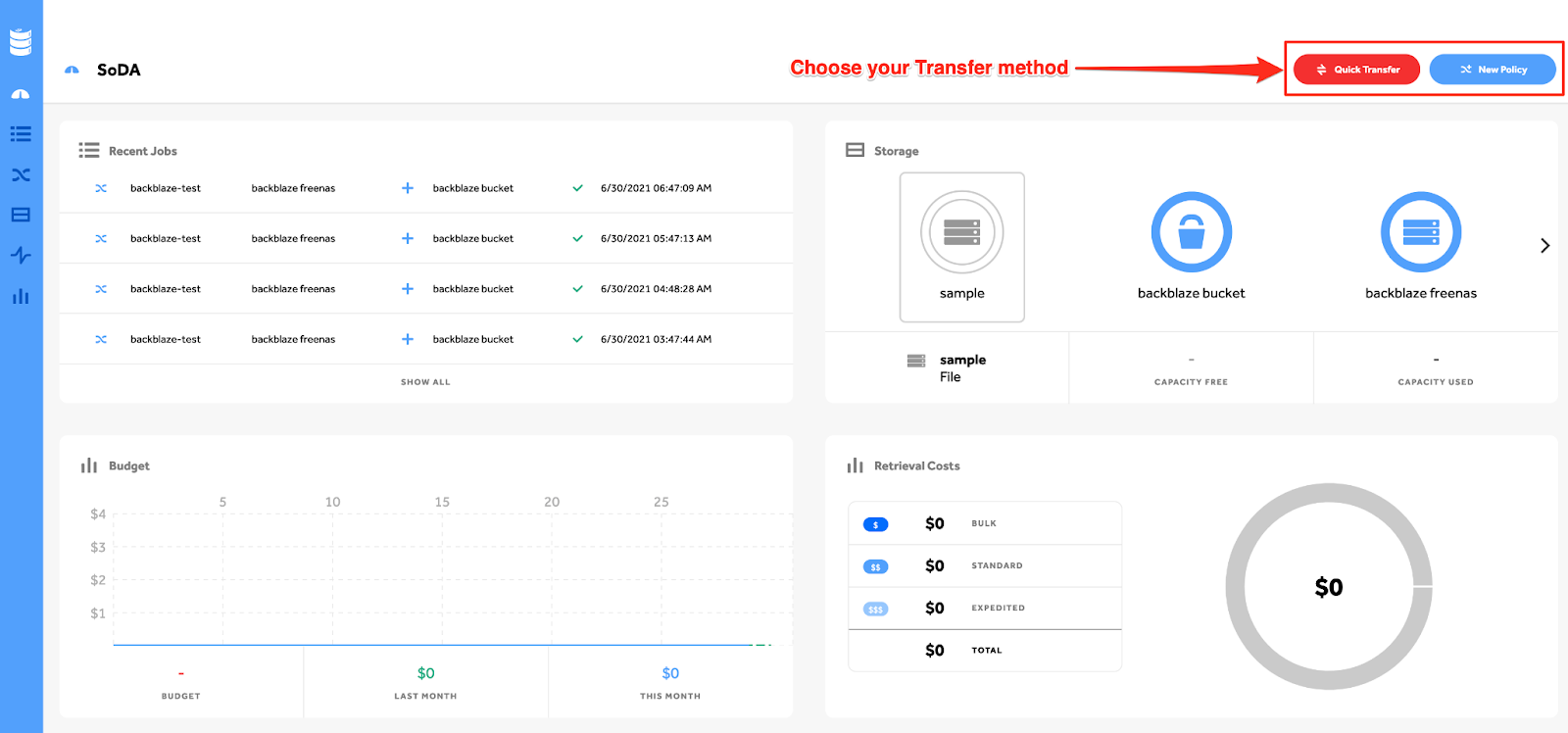Click plus icon in 04:48:28 AM job row
This screenshot has height=733, width=1568.
click(408, 289)
